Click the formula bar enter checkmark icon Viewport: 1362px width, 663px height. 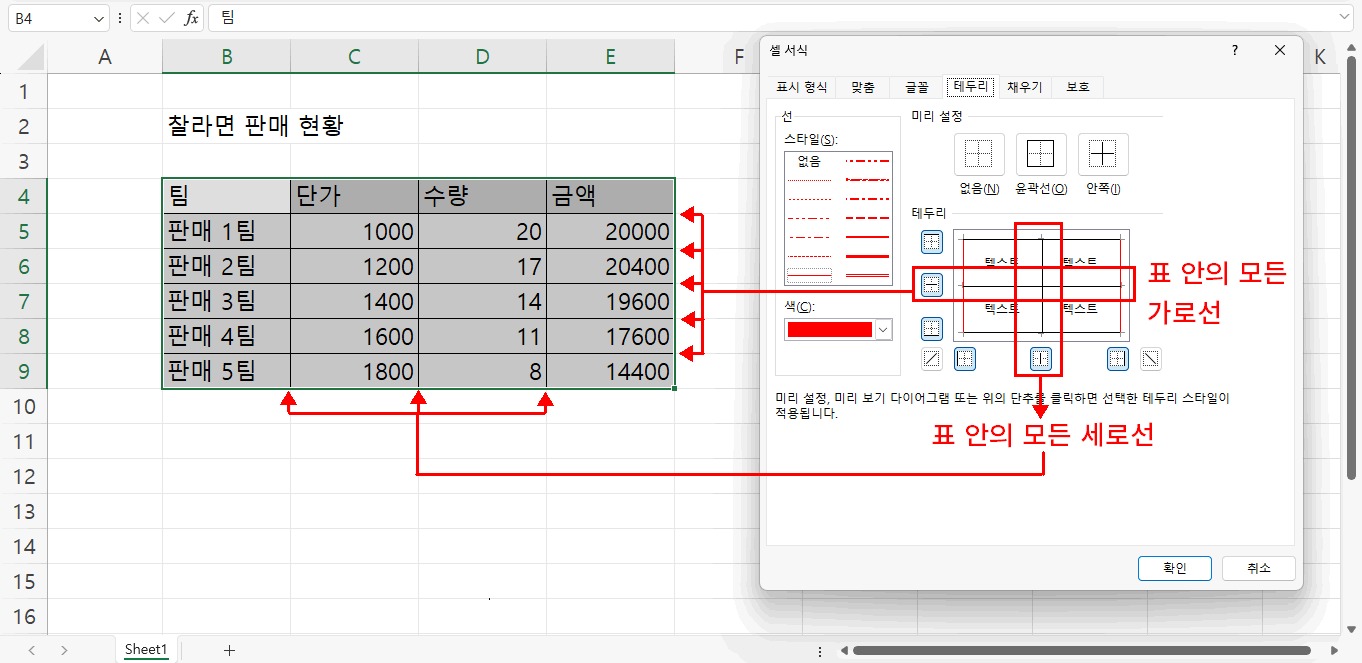click(167, 18)
